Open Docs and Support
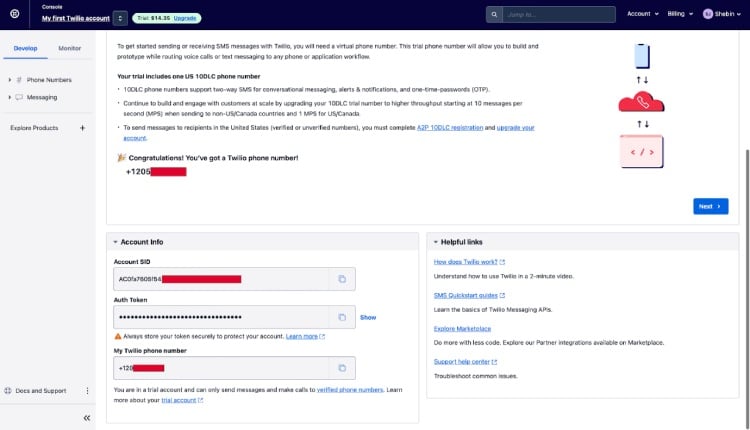Image resolution: width=750 pixels, height=430 pixels. click(41, 391)
